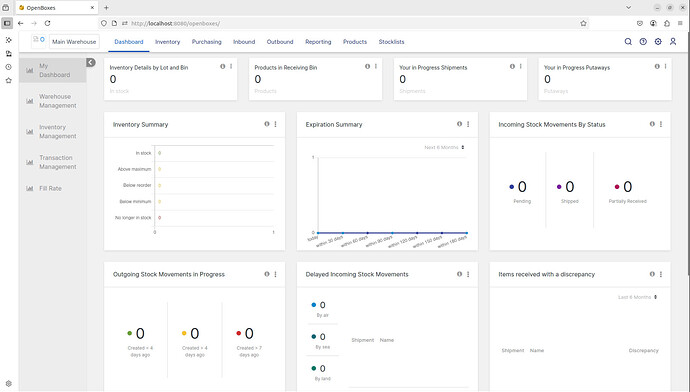
Task: Open the global search magnifier icon
Action: pyautogui.click(x=628, y=41)
